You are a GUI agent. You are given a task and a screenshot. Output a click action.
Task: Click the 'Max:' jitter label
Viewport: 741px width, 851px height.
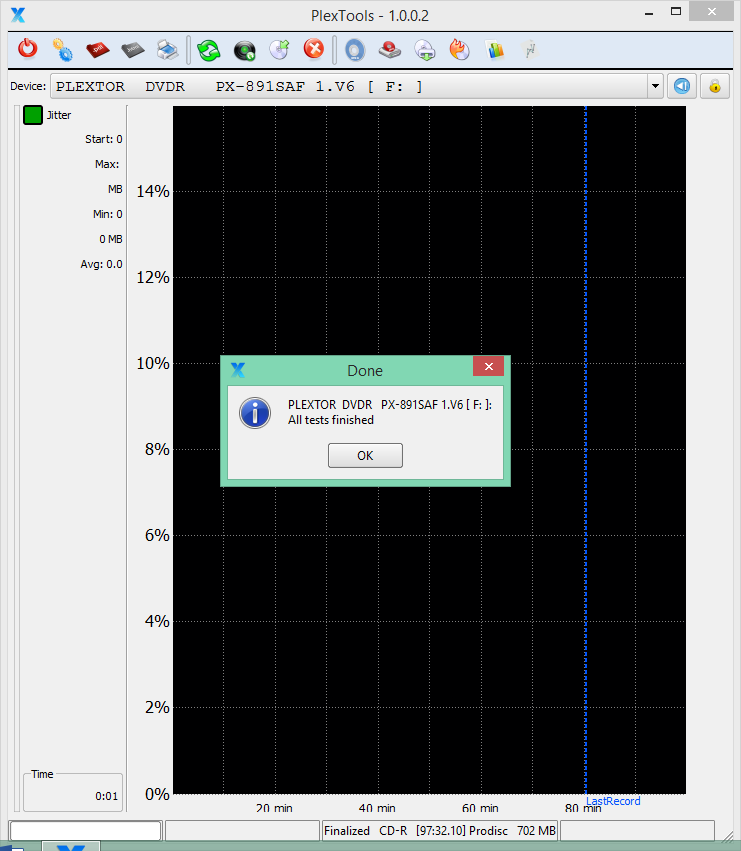click(107, 164)
